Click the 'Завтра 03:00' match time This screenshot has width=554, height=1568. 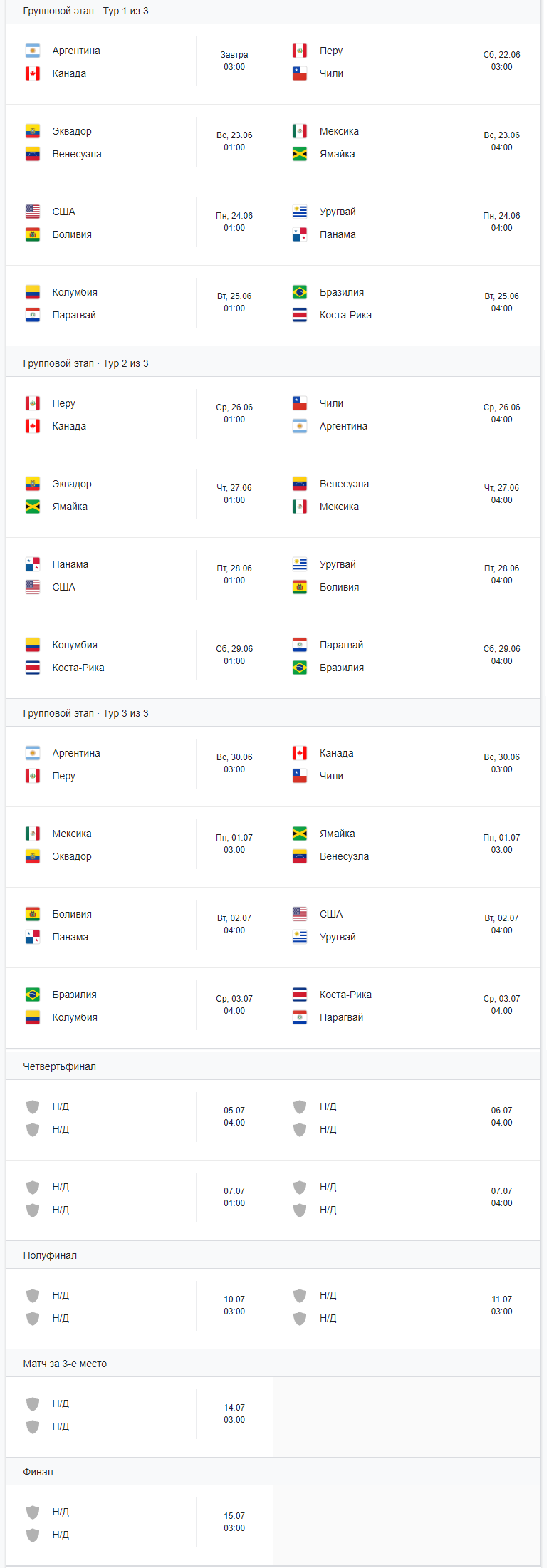pyautogui.click(x=234, y=61)
